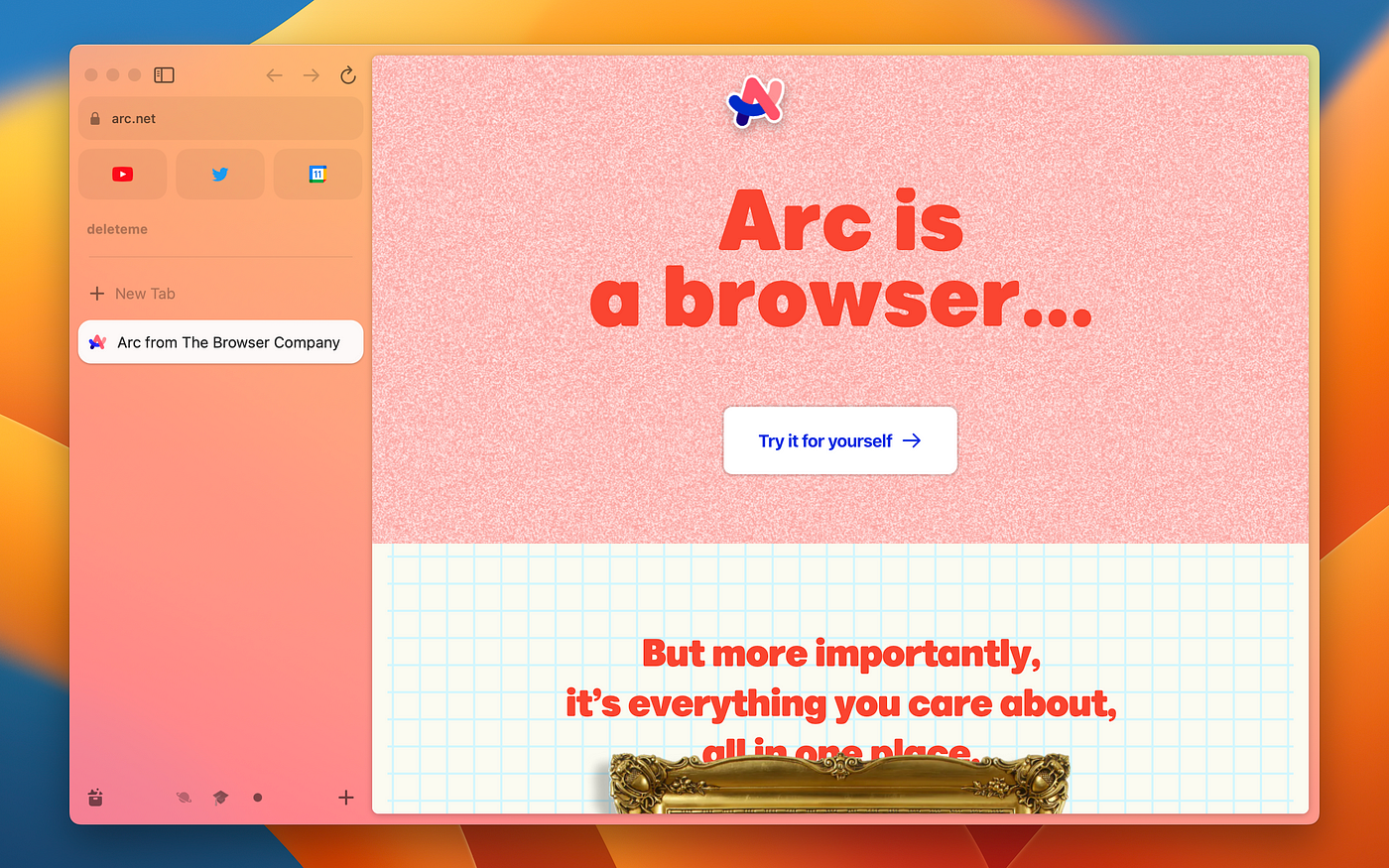Open the Google Calendar pinned favorite
1389x868 pixels.
pos(317,175)
